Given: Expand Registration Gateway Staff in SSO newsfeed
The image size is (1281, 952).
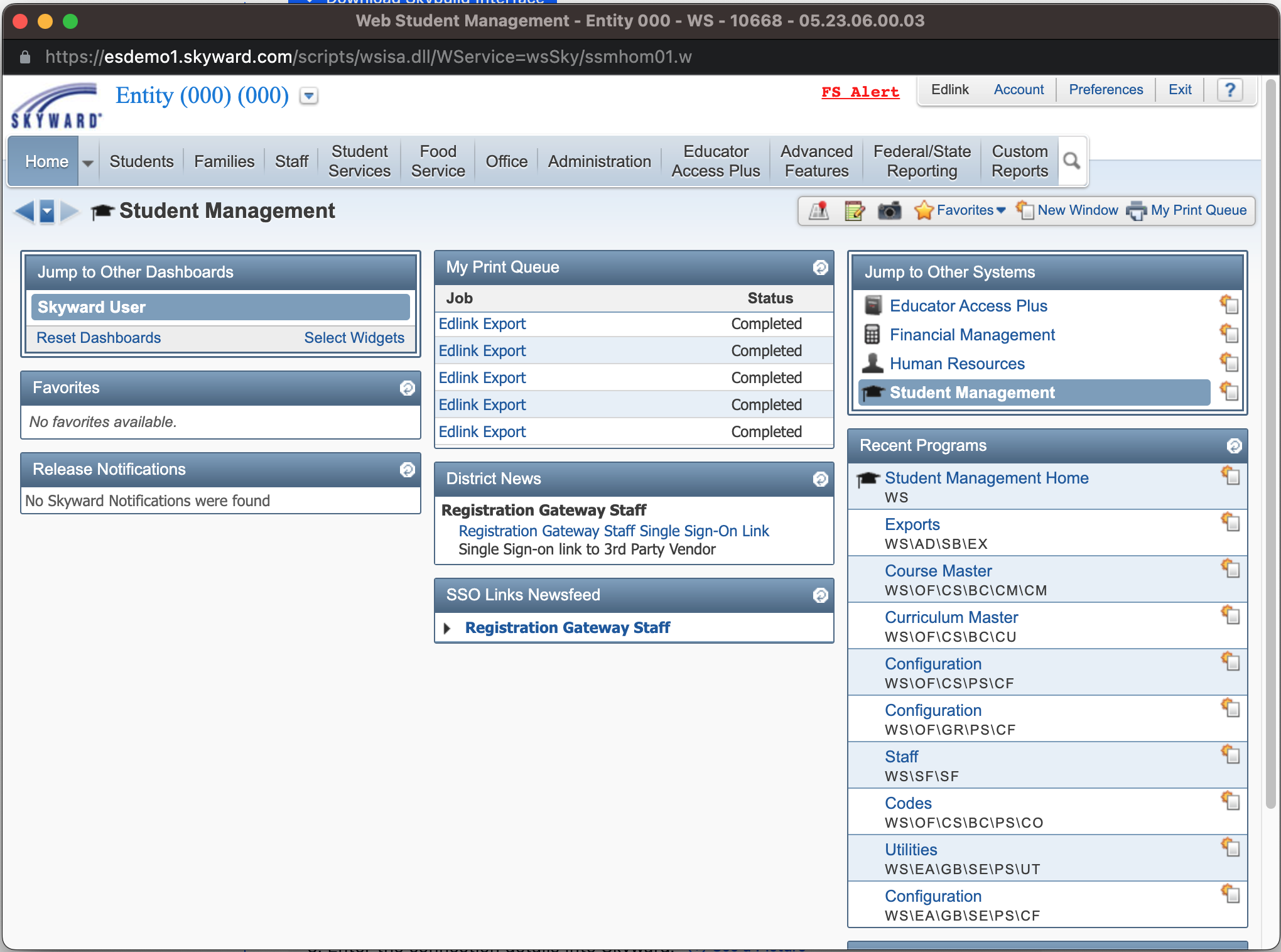Looking at the screenshot, I should (446, 628).
